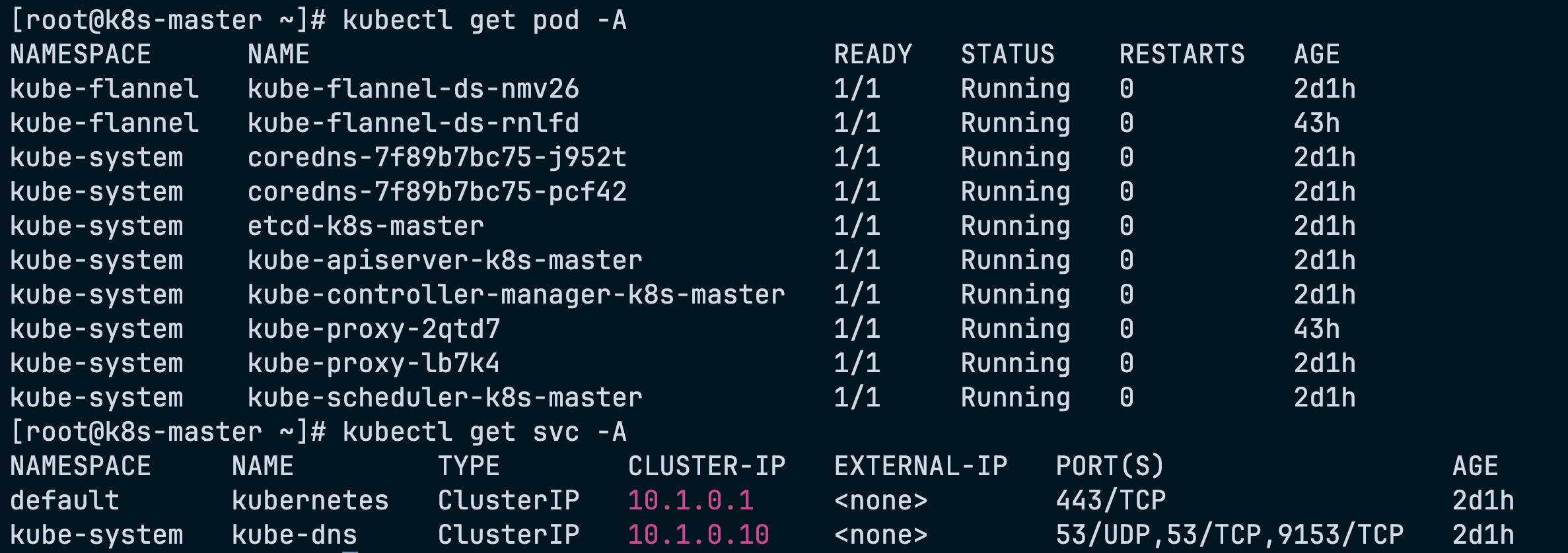Click the EXTERNAL-IP column header
1568x553 pixels.
(x=921, y=467)
